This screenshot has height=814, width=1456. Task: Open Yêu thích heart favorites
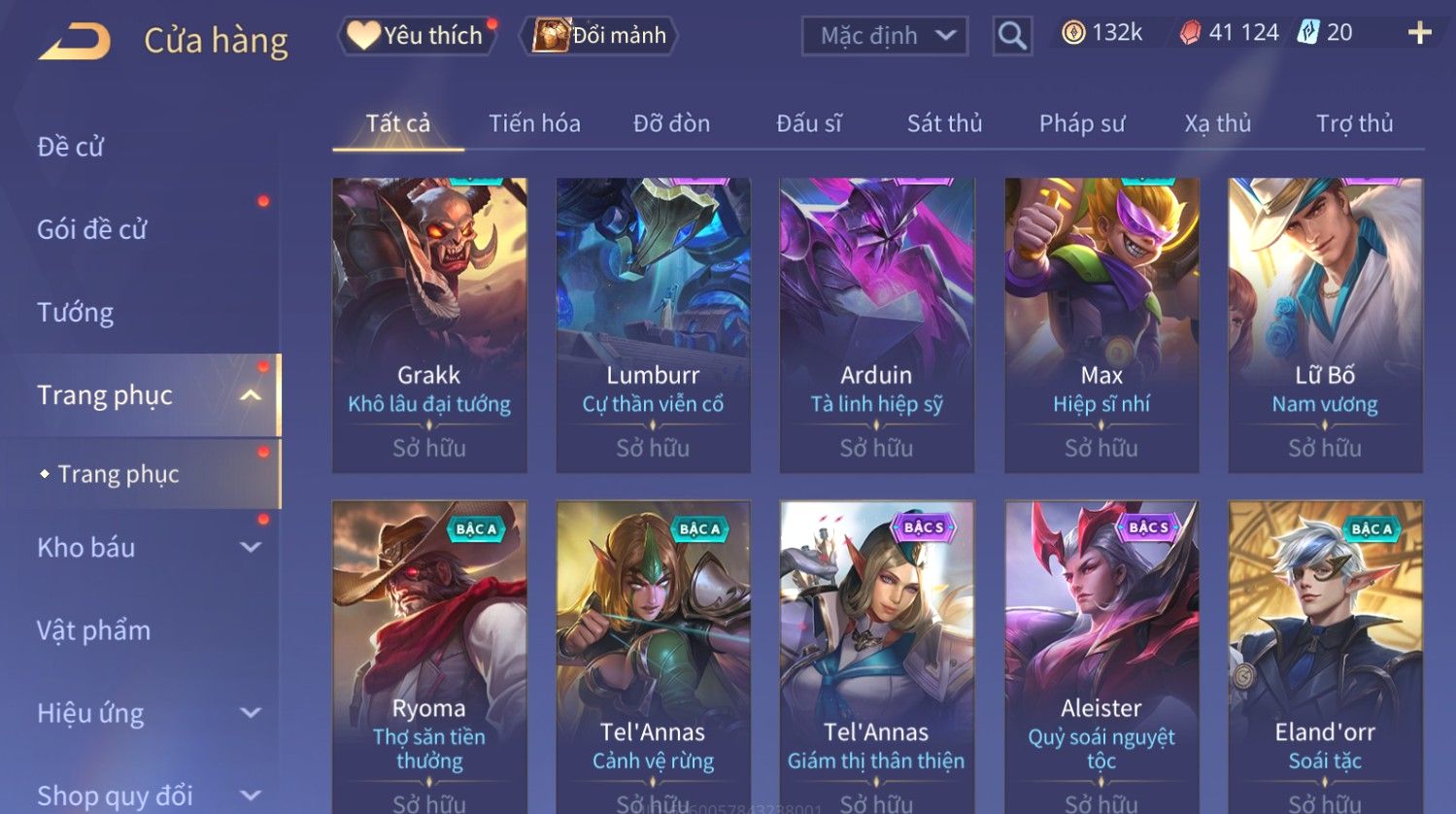[417, 36]
